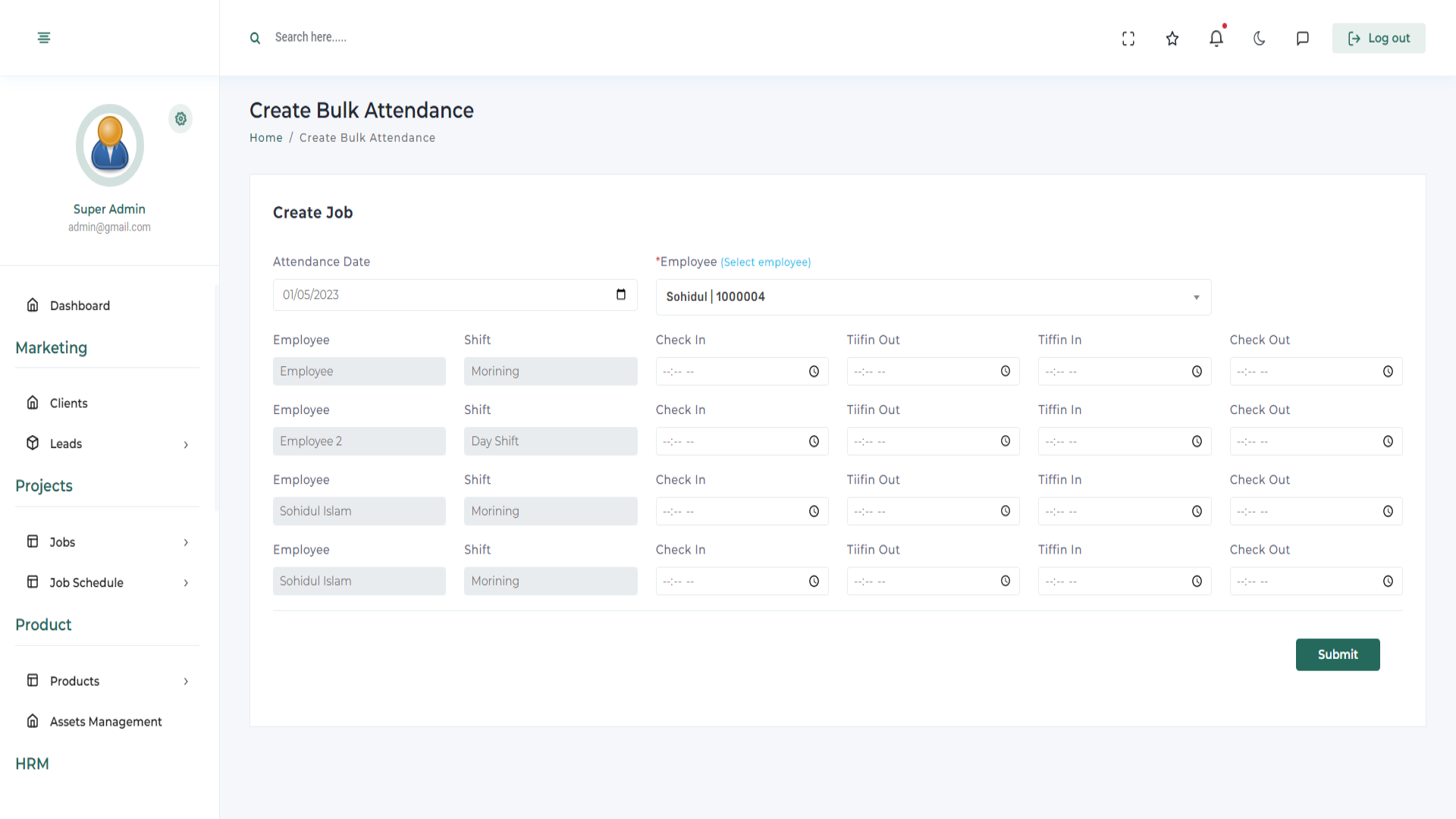Open the Attendance Date calendar picker icon
Viewport: 1456px width, 819px height.
[621, 295]
